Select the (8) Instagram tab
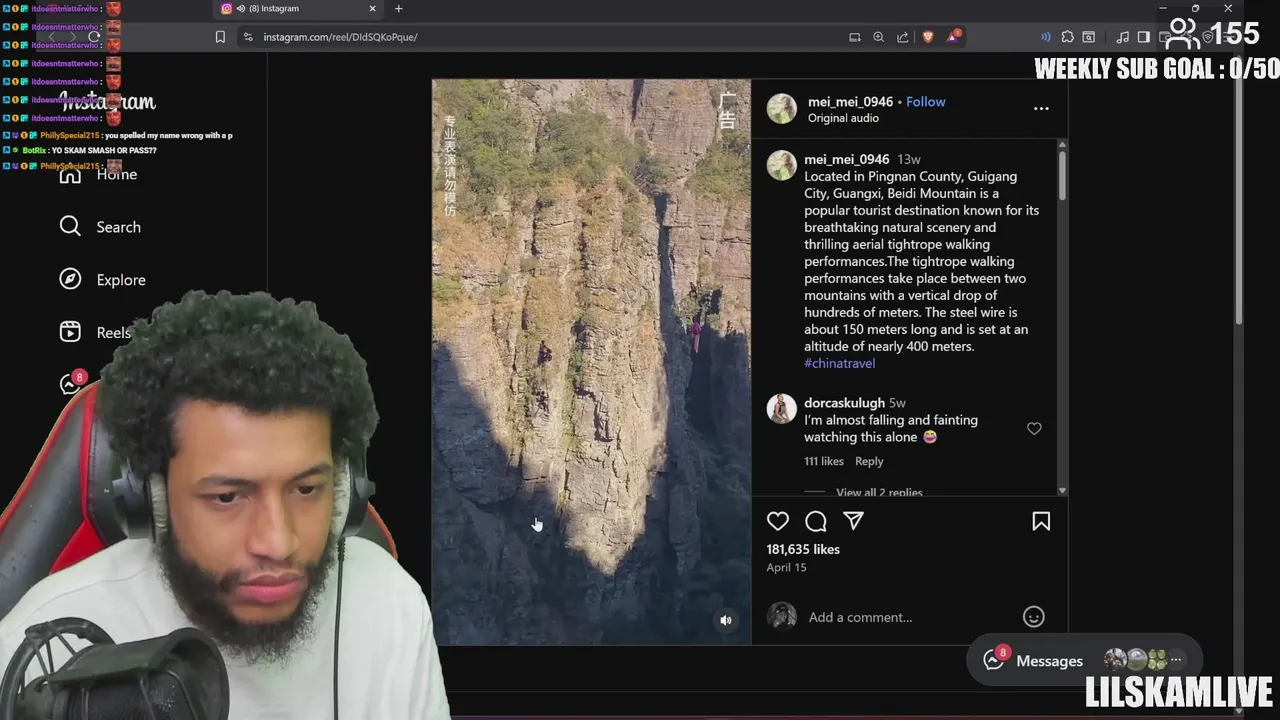1280x720 pixels. click(298, 9)
